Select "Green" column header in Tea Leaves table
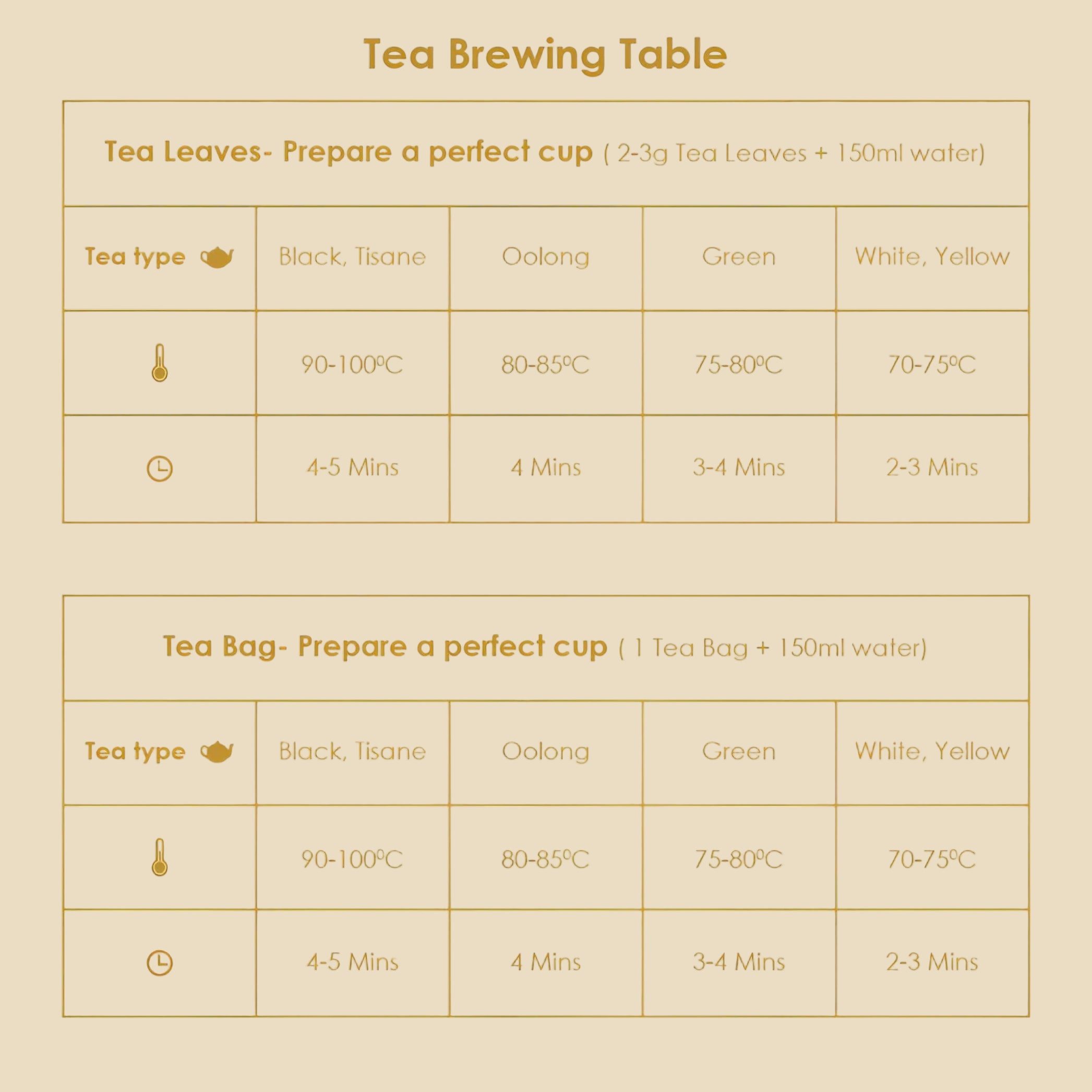The image size is (1092, 1092). tap(739, 257)
